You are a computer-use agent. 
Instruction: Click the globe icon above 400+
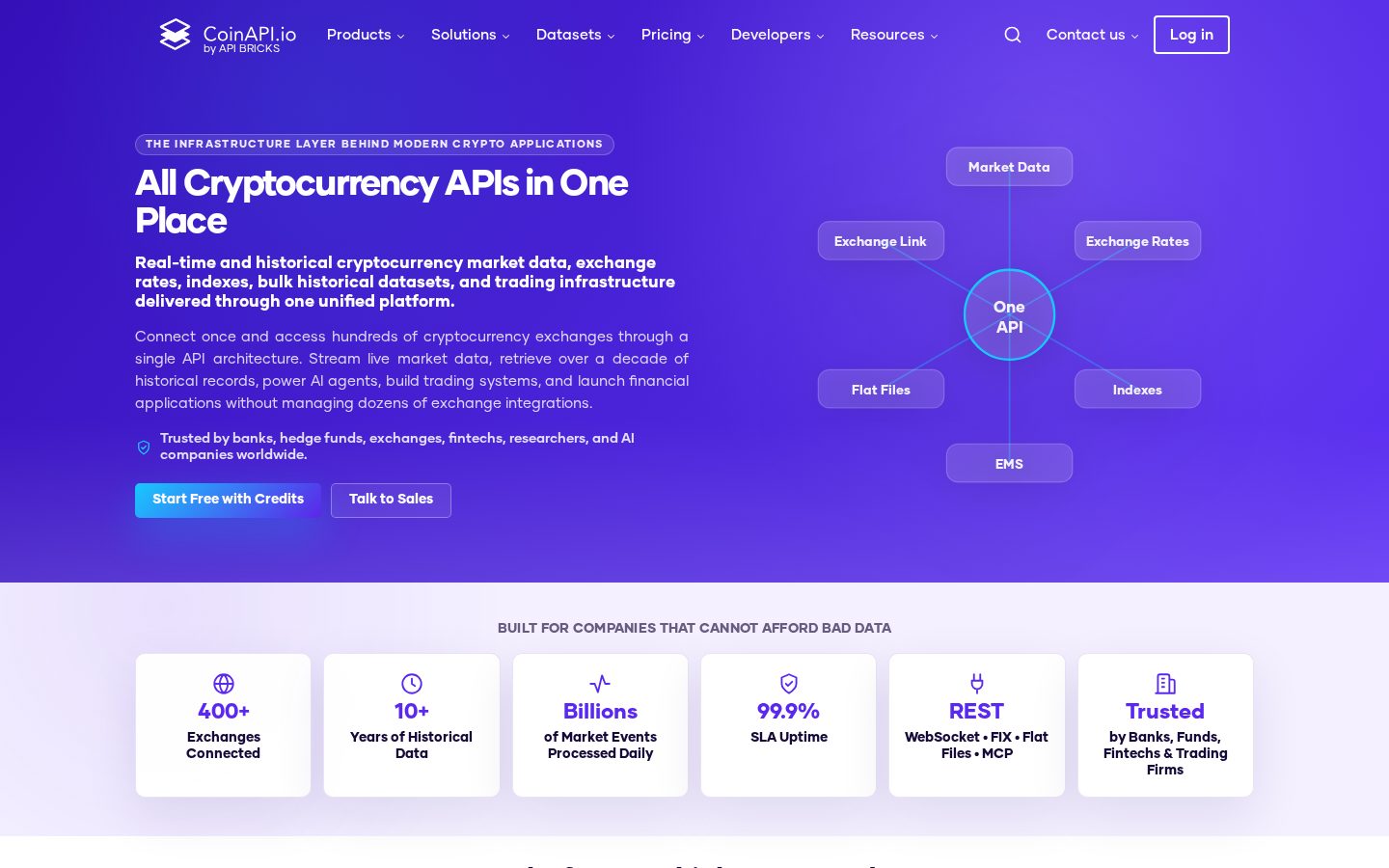point(224,684)
